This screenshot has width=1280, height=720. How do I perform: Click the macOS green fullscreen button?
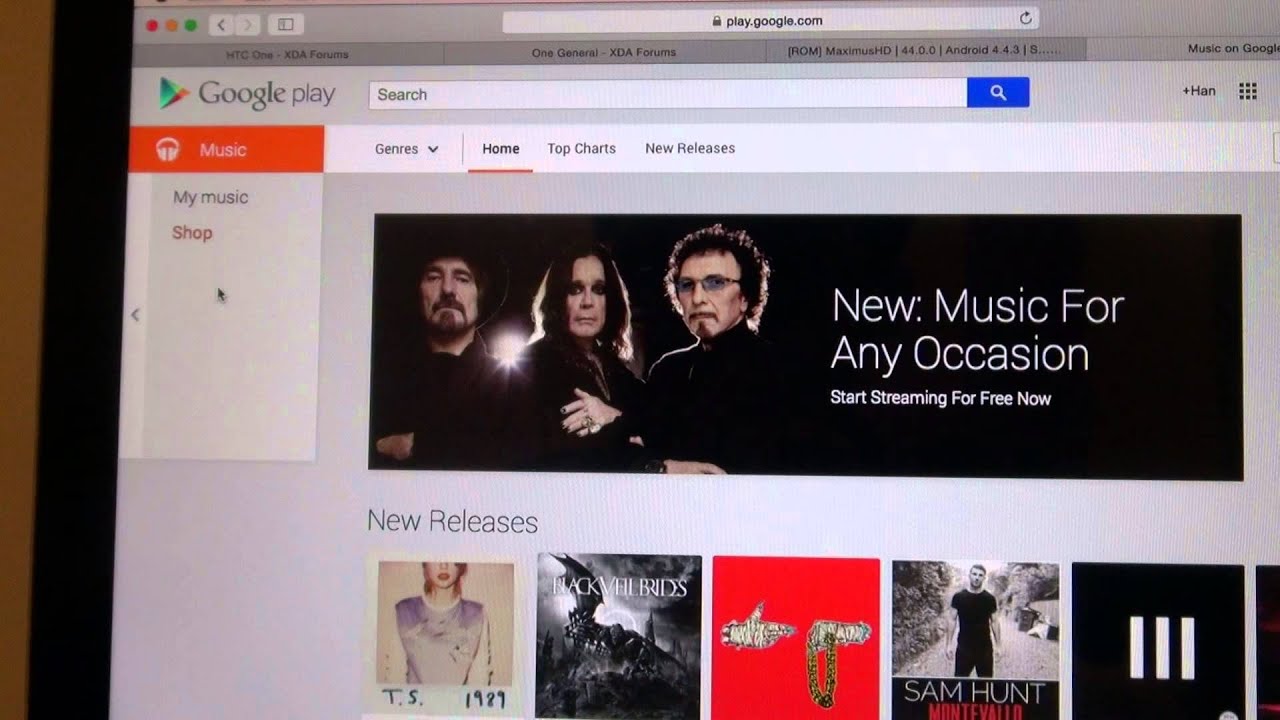[191, 25]
